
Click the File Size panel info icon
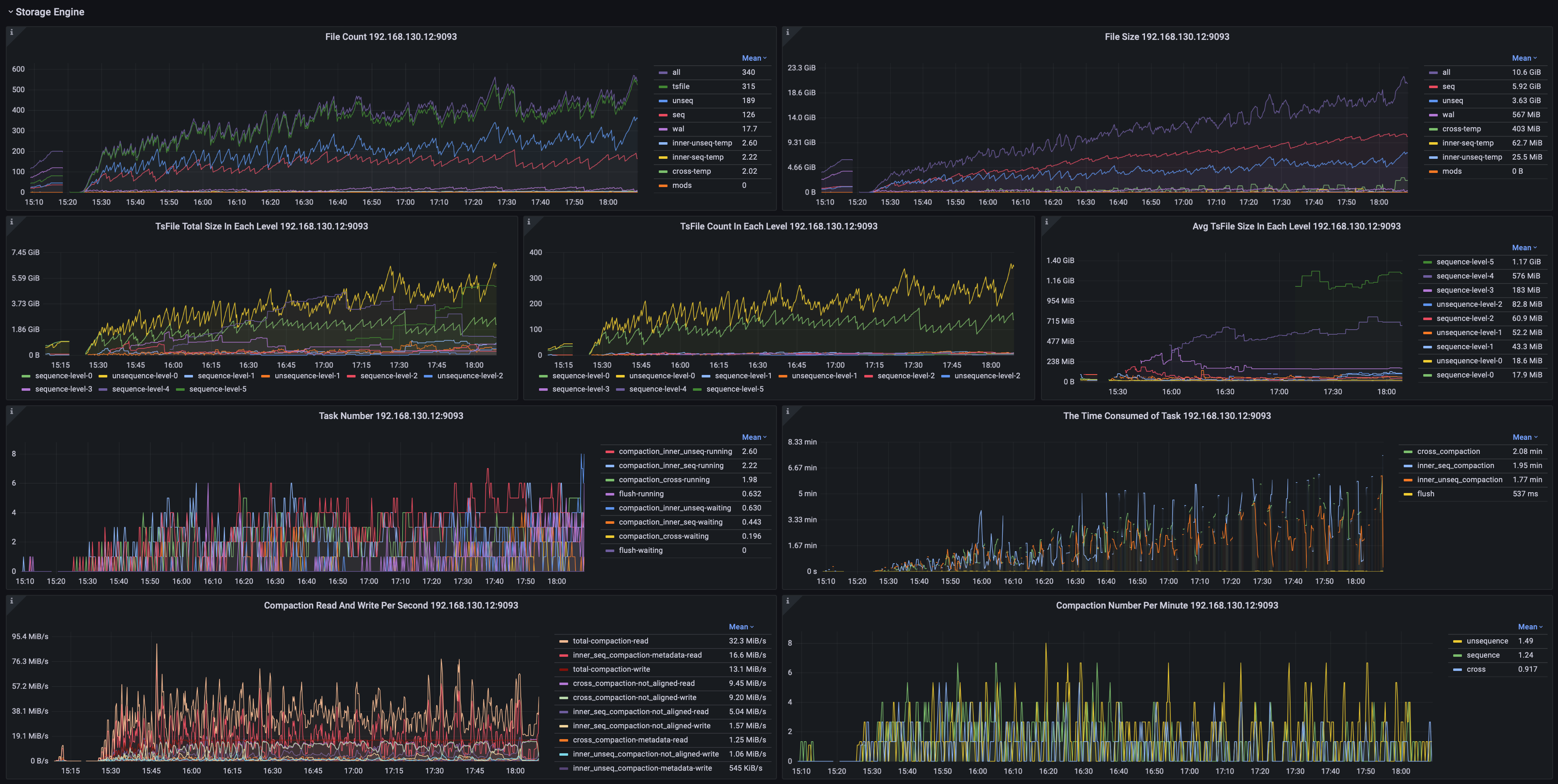787,32
